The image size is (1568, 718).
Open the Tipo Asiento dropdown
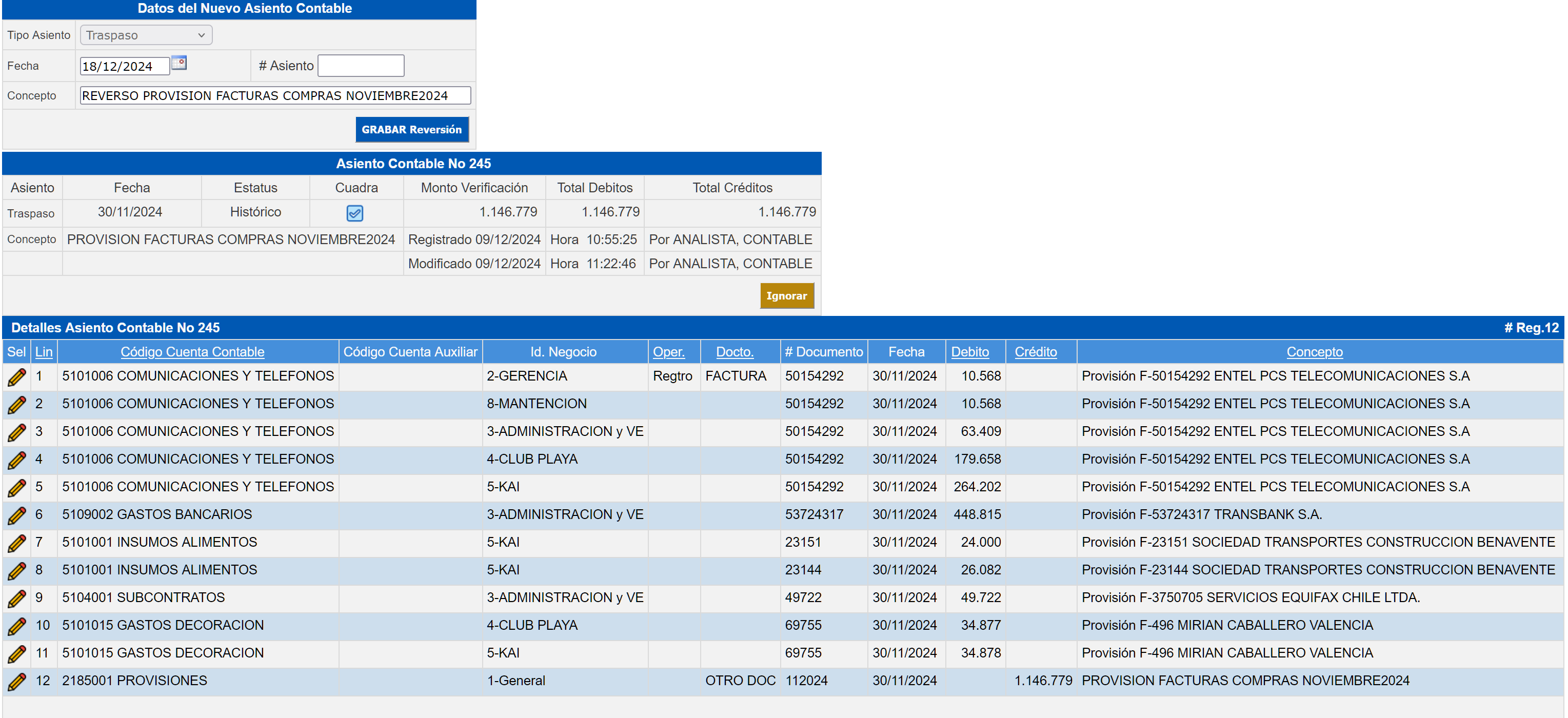point(146,35)
